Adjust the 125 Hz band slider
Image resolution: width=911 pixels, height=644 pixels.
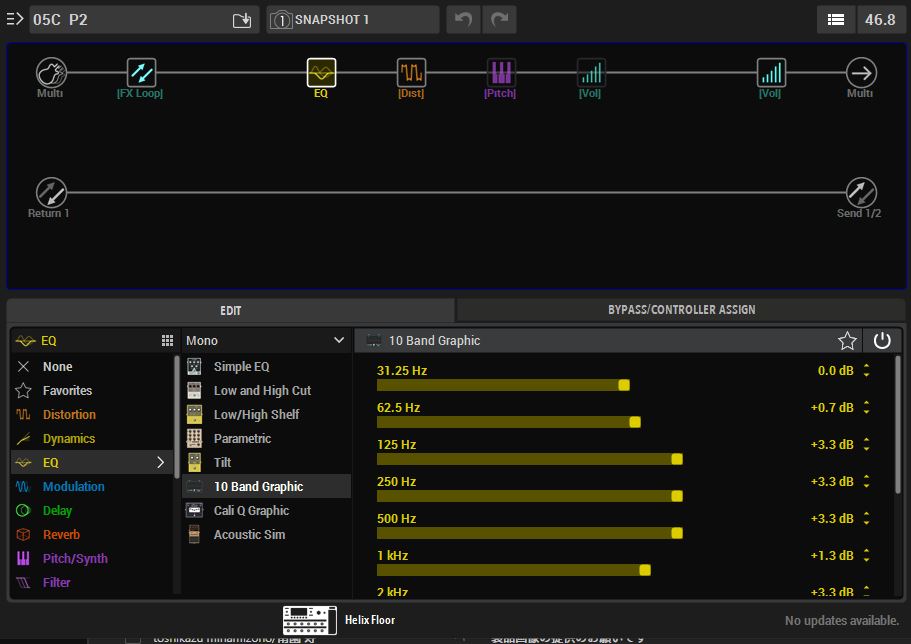coord(677,459)
